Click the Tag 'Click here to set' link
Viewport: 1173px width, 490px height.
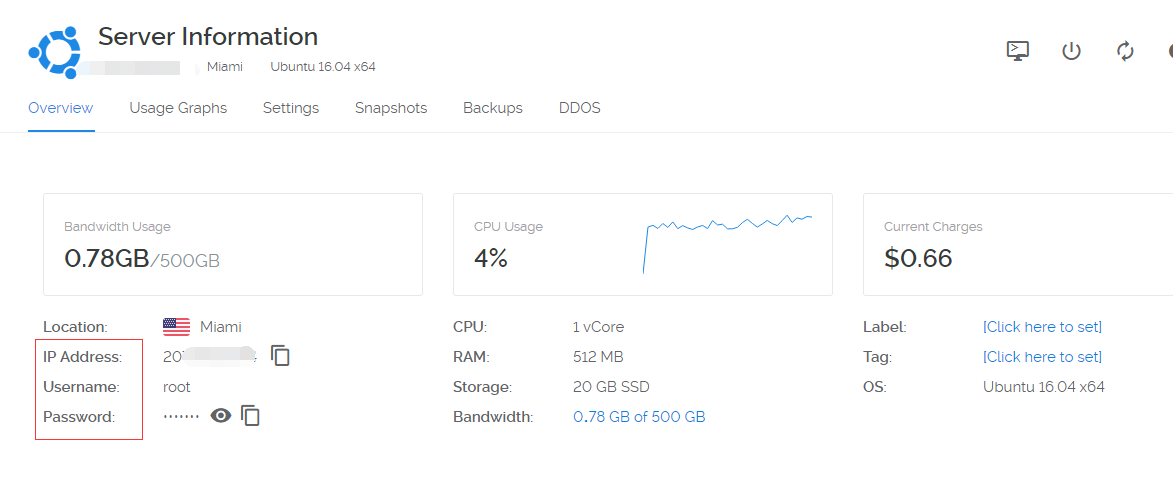pos(1042,357)
